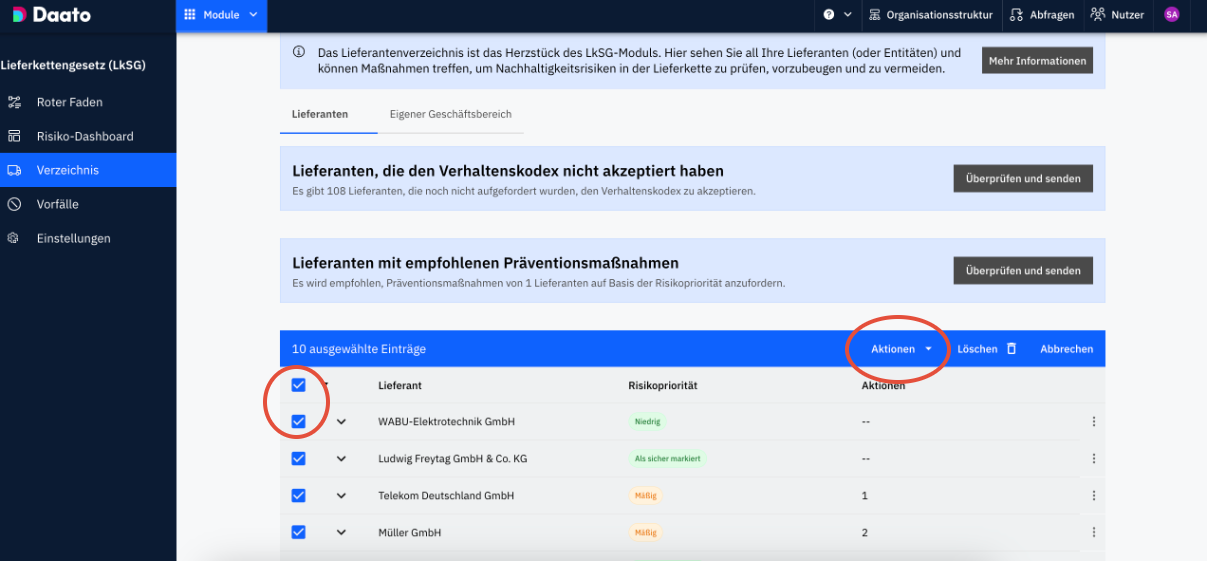Click WABU-Elektrotechnik GmbH supplier name
This screenshot has height=561, width=1207.
[x=446, y=422]
